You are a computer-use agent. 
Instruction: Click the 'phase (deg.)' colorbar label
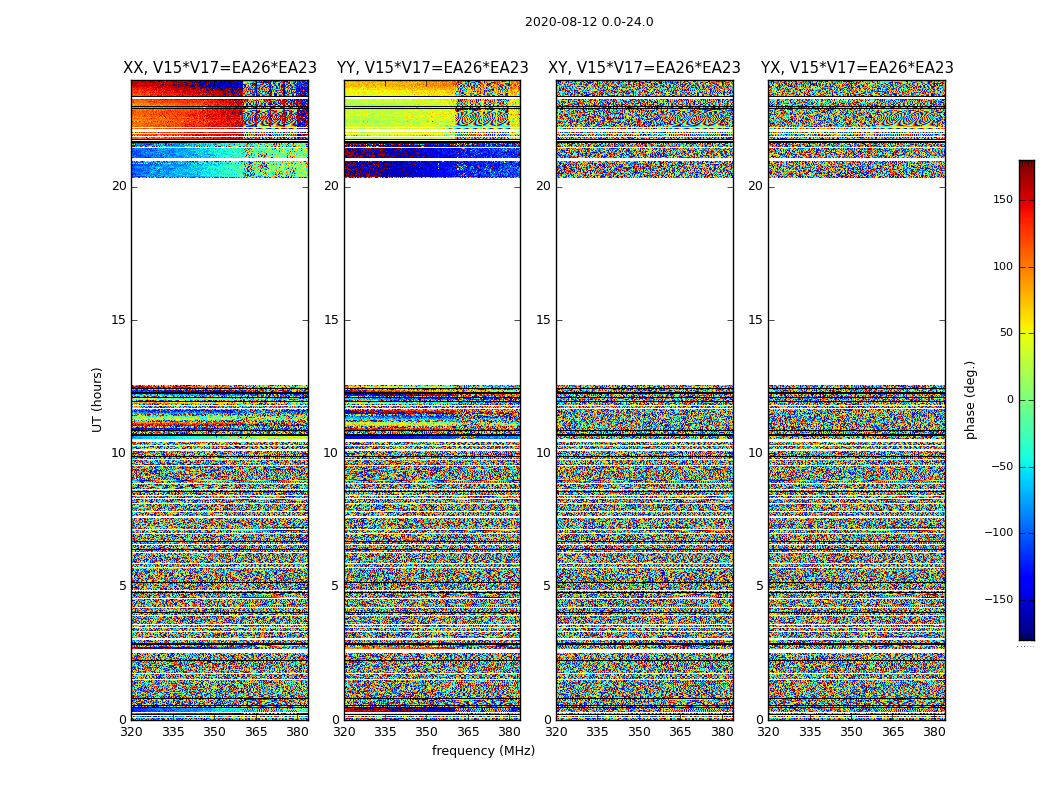pos(970,400)
